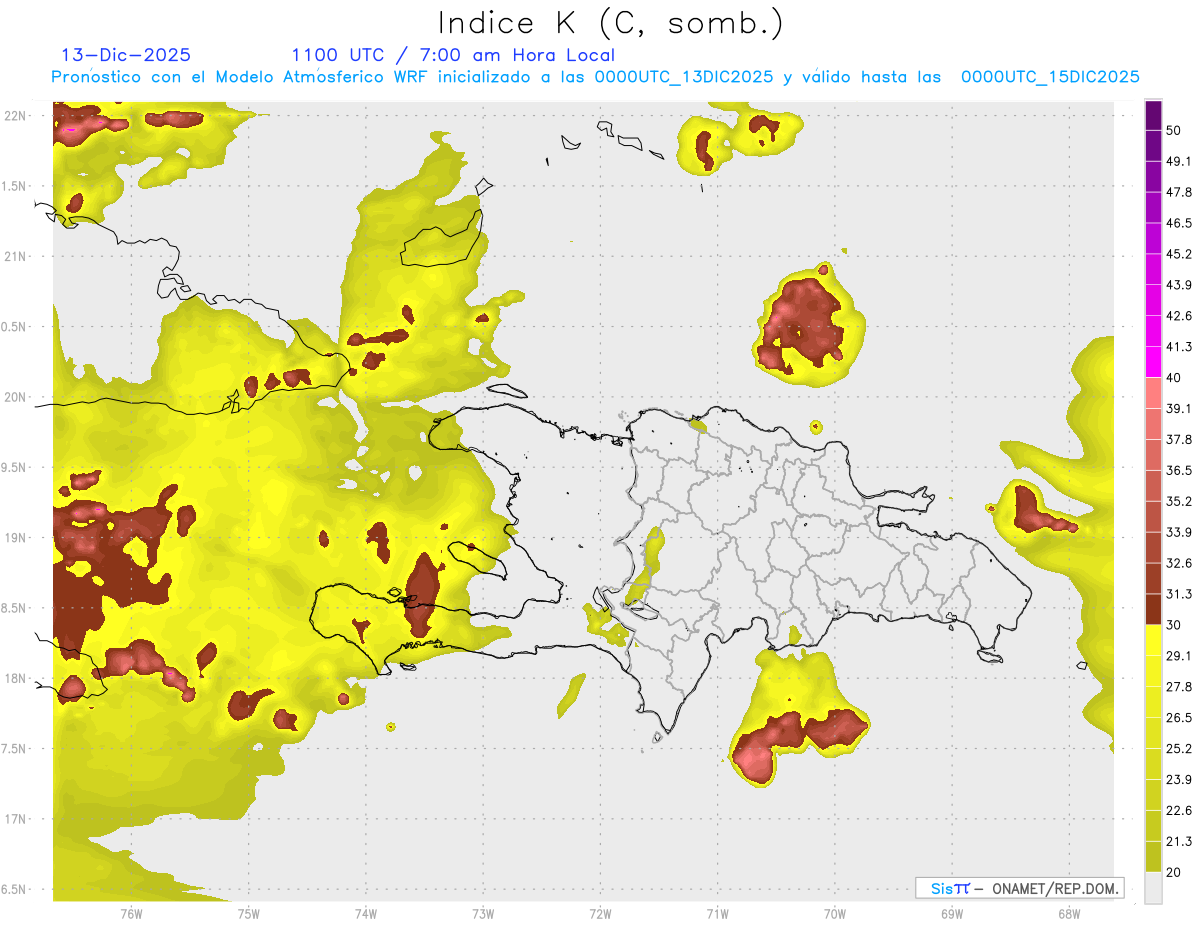Click the colorbar value "37.8"
The image size is (1200, 927).
[x=1179, y=439]
